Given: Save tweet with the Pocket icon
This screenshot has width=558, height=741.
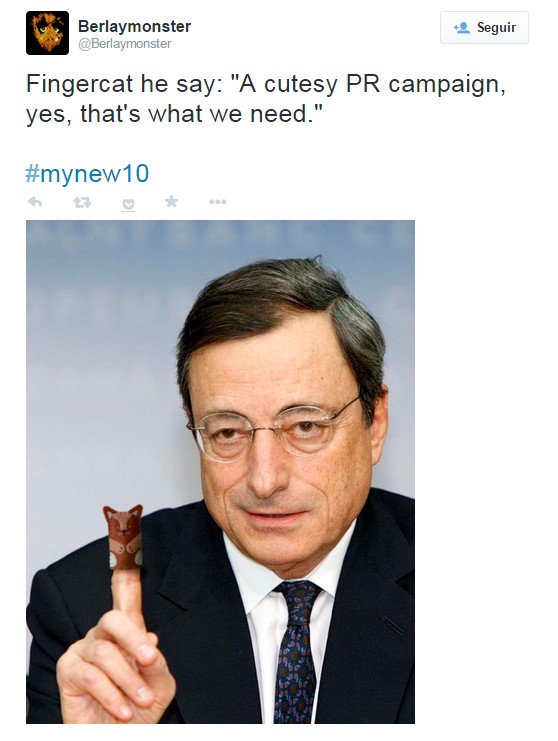Looking at the screenshot, I should [128, 204].
